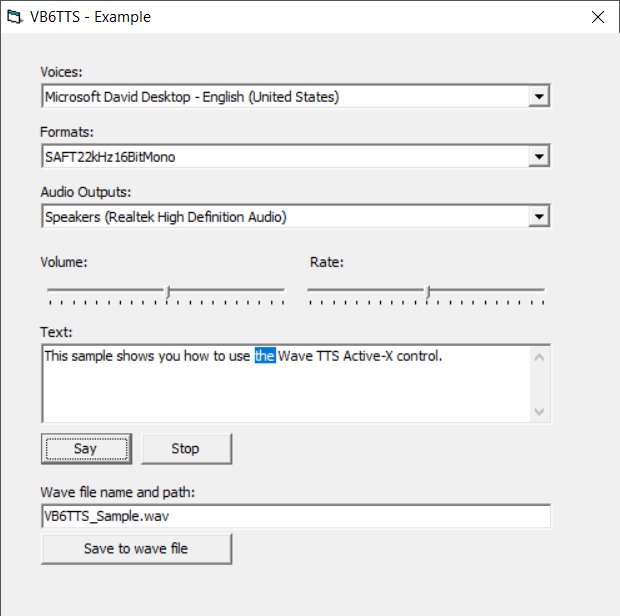Click the VB6TTS app icon in title bar
The height and width of the screenshot is (616, 620).
[14, 17]
